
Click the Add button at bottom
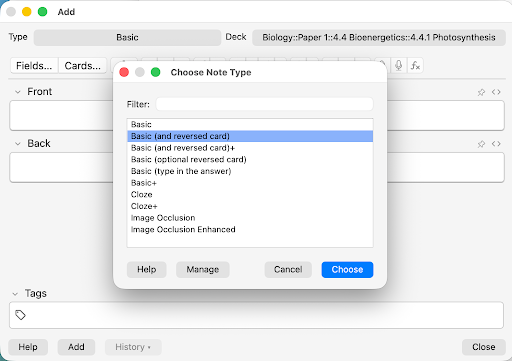pos(76,347)
